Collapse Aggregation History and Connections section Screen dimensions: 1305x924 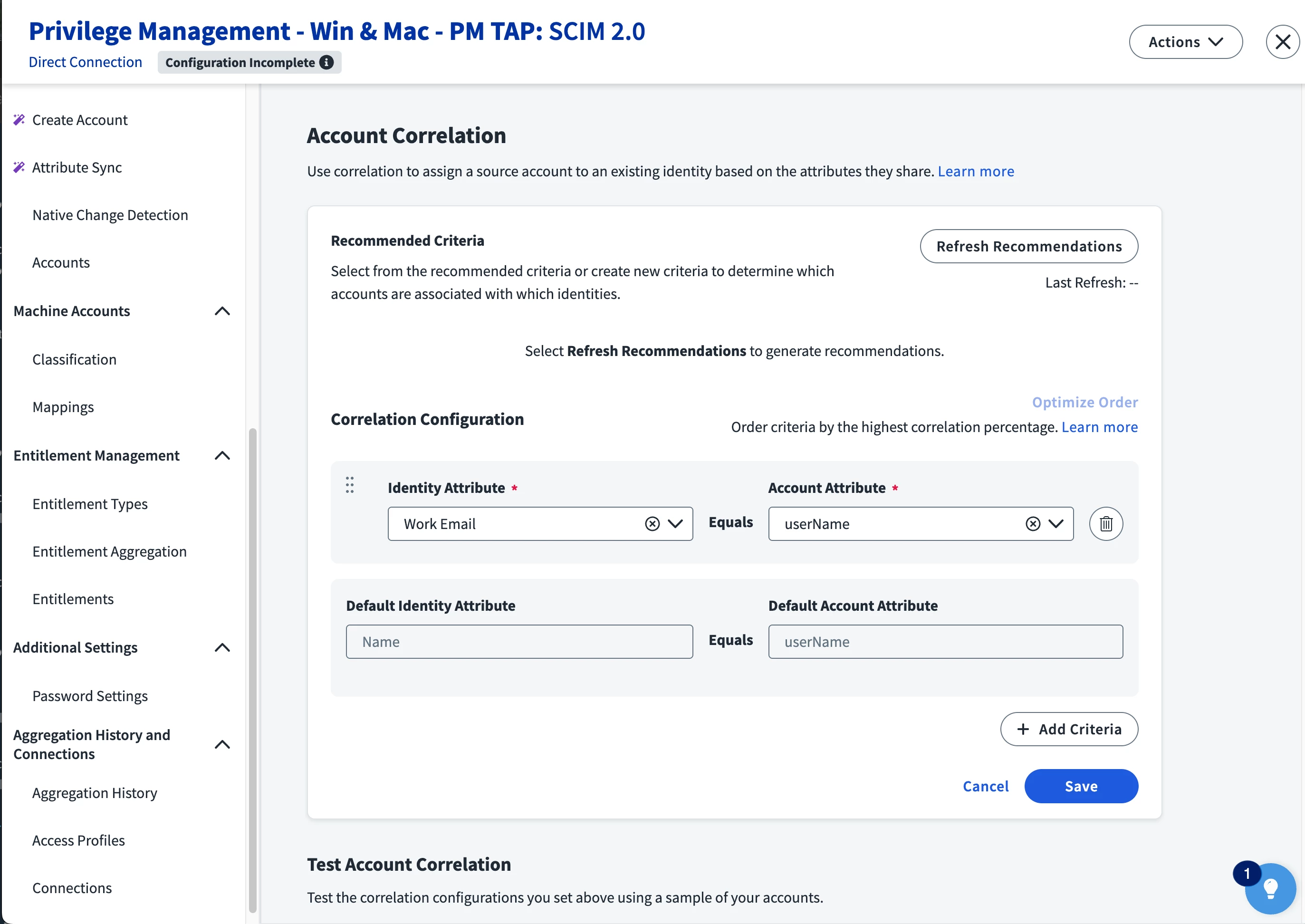coord(222,744)
